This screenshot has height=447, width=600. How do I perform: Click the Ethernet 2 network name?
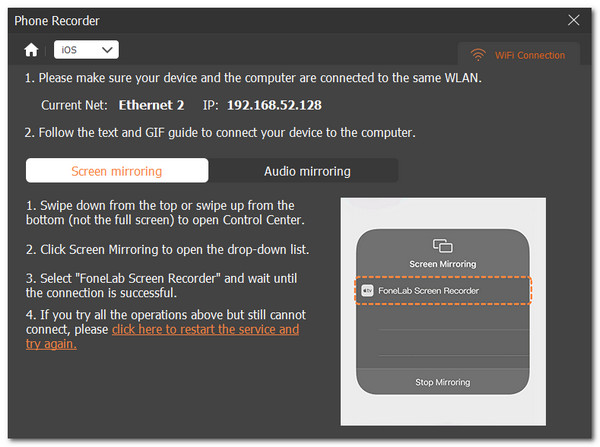(x=151, y=105)
